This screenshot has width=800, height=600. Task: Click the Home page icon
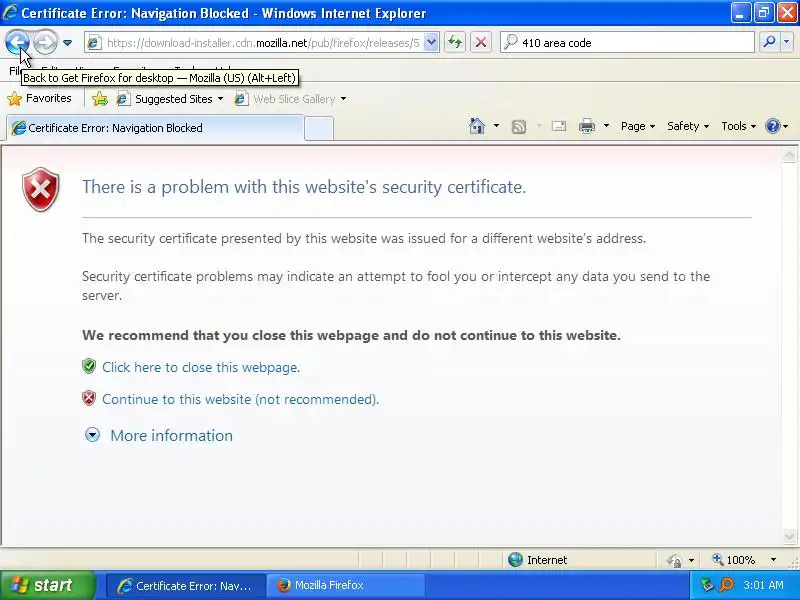coord(477,126)
